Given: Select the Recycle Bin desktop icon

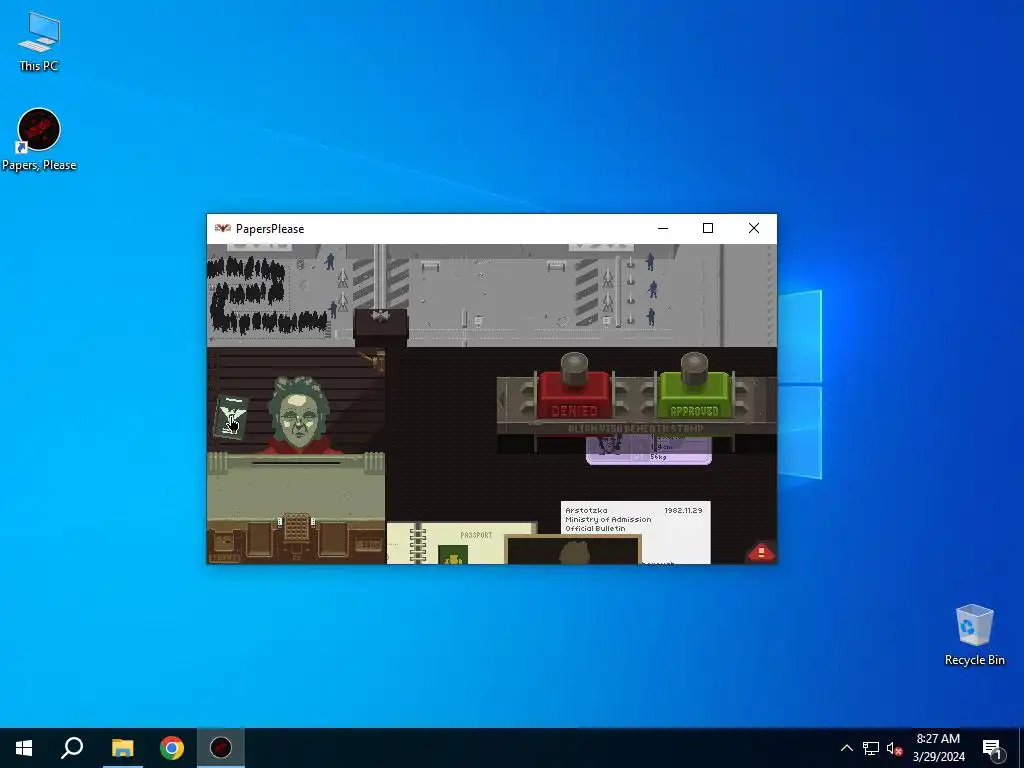Looking at the screenshot, I should (x=974, y=634).
